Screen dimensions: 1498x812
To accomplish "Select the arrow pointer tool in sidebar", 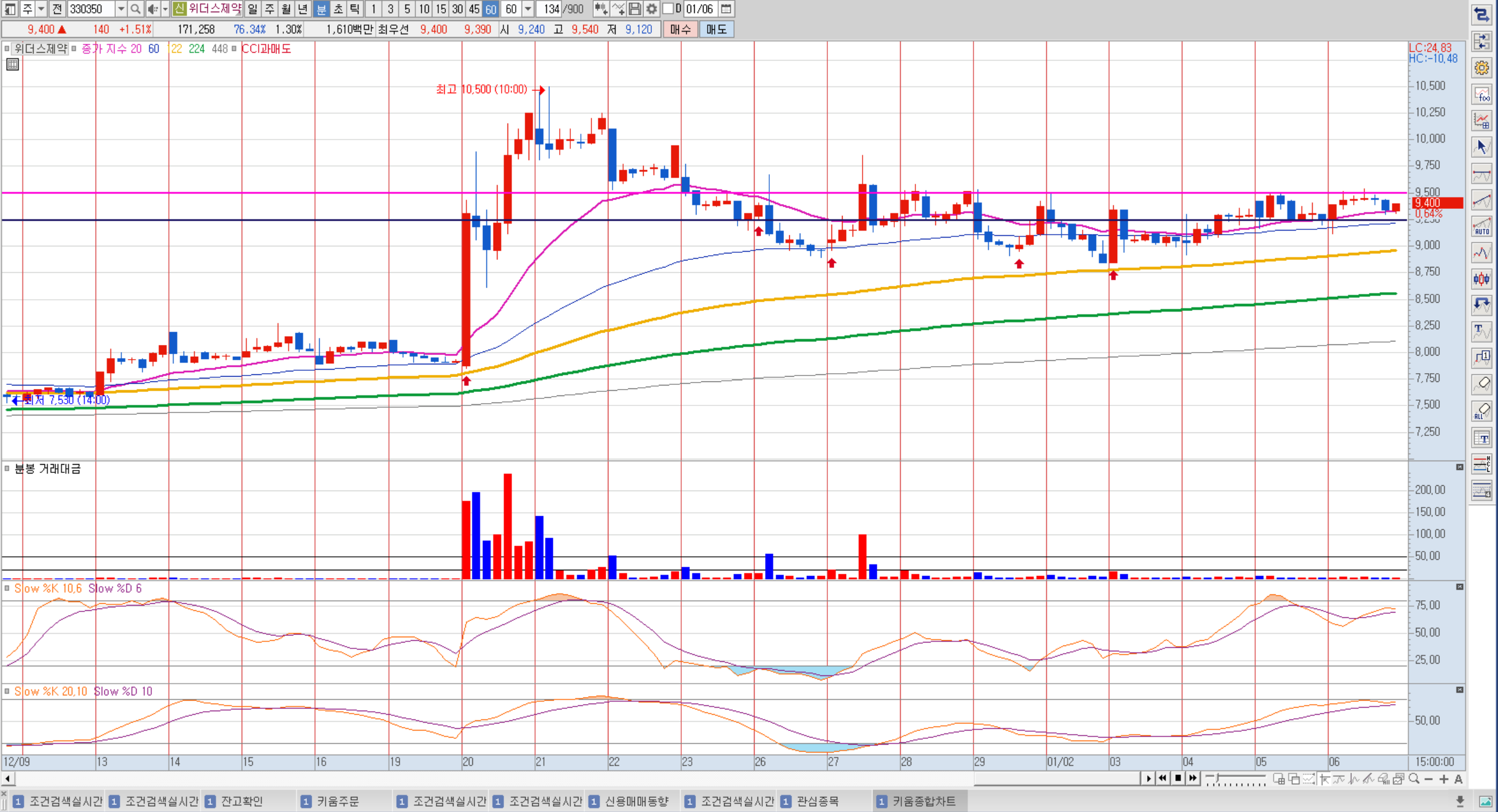I will click(1482, 147).
